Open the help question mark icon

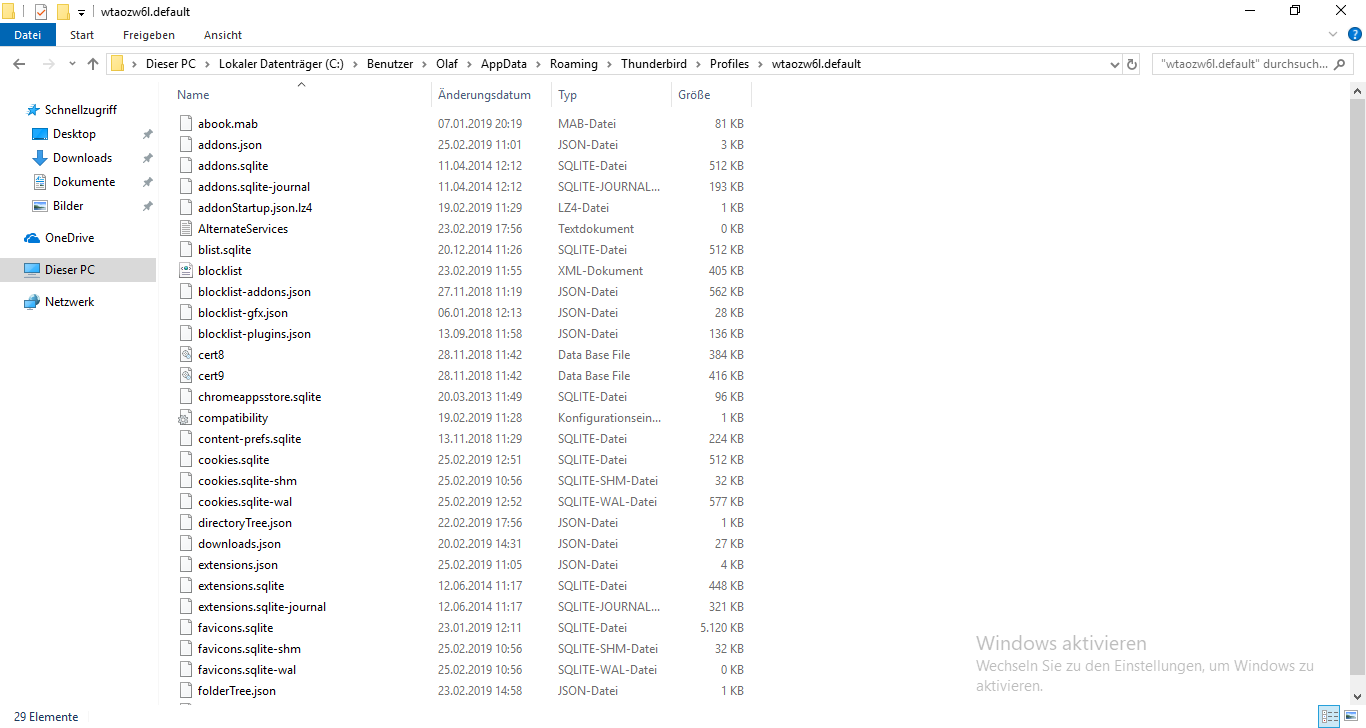point(1354,34)
